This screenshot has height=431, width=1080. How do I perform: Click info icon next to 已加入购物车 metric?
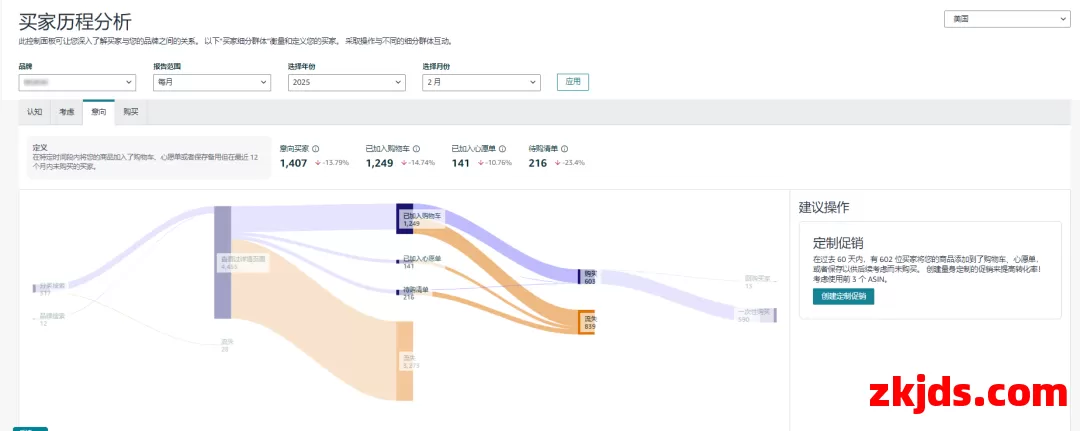[x=417, y=149]
